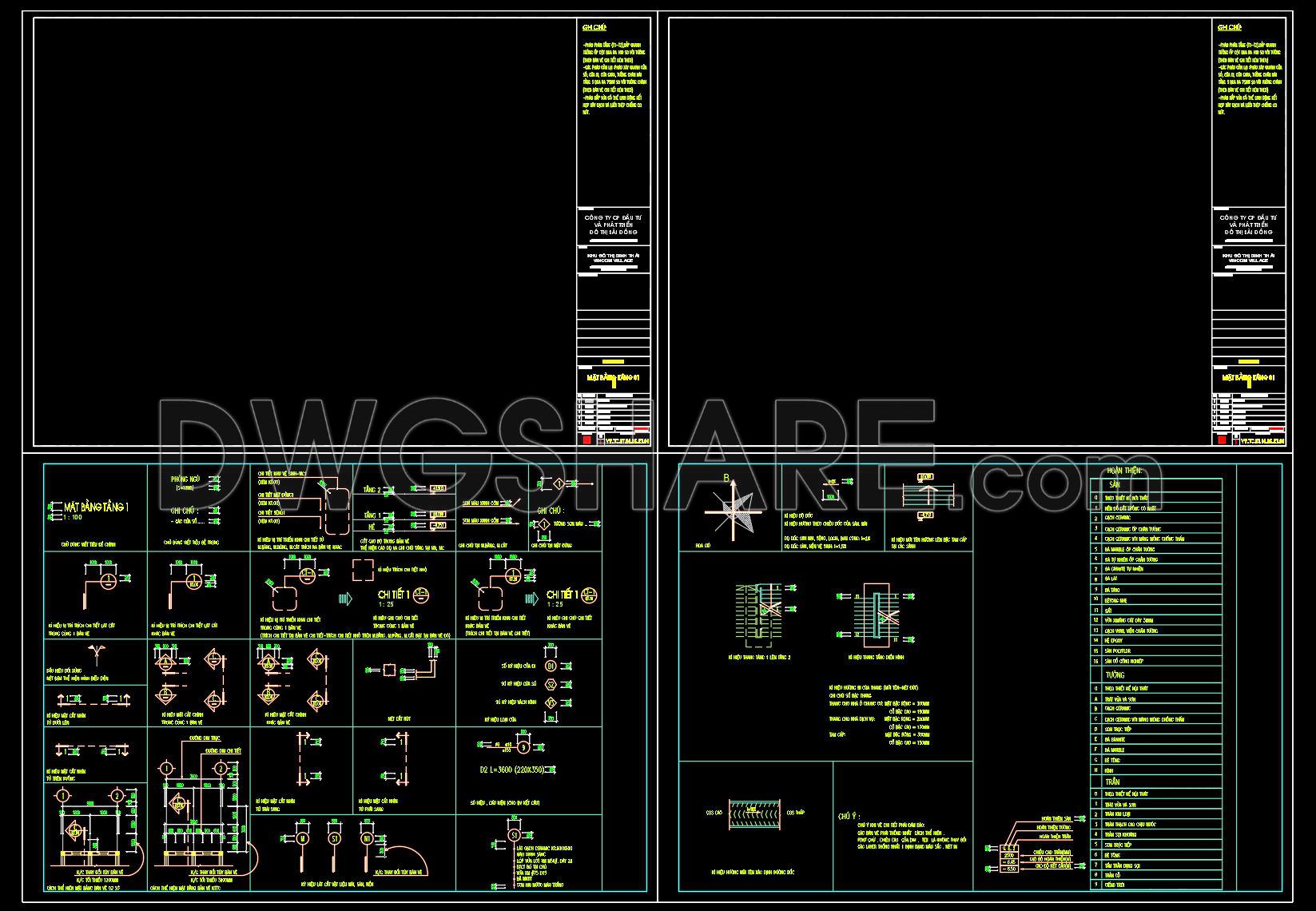Select the 'TƯỜNG' section header in table
Screen dimensions: 1316x911
pos(1115,675)
